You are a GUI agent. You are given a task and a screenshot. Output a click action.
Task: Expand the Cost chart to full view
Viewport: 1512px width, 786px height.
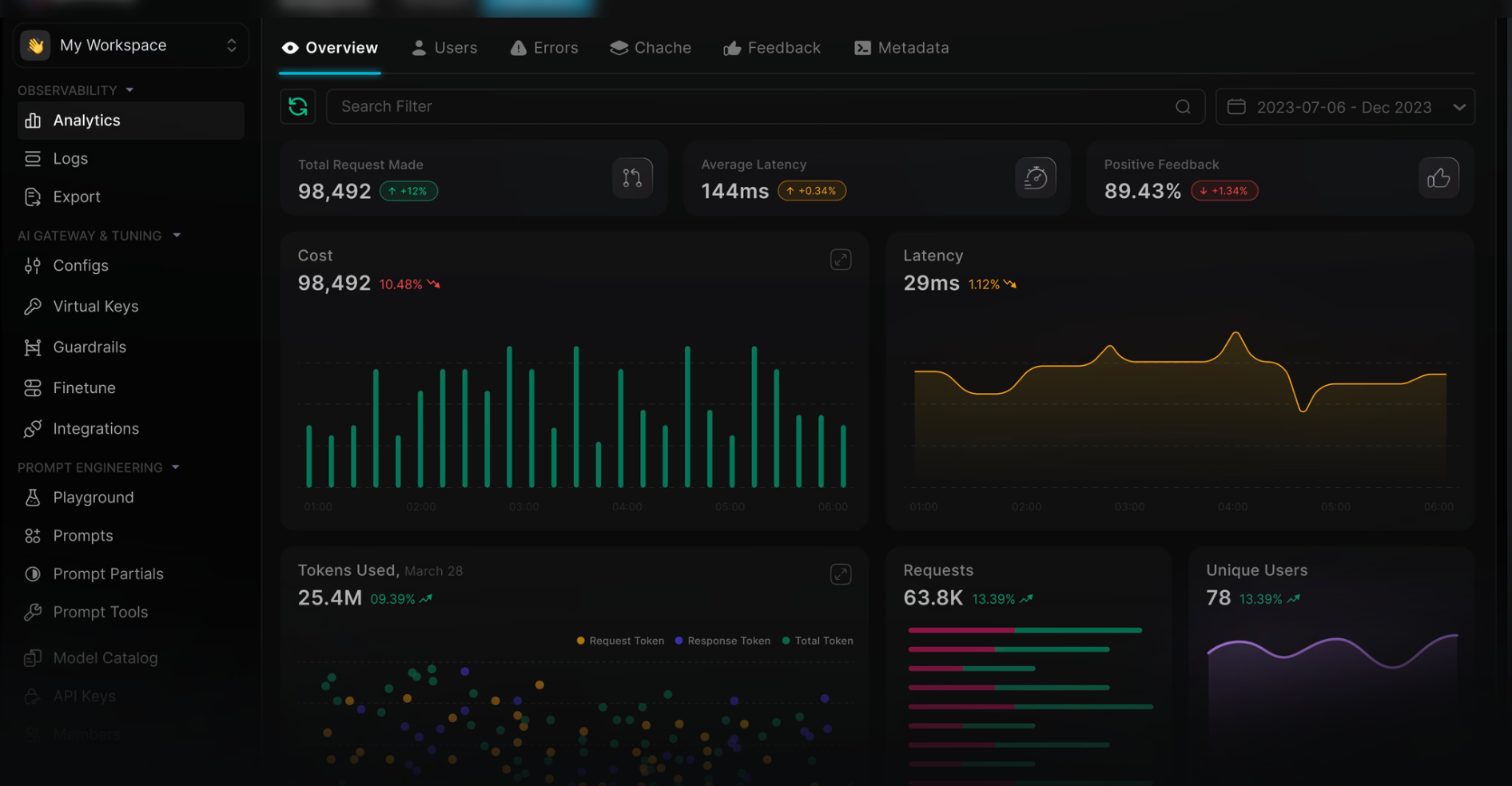(x=841, y=260)
